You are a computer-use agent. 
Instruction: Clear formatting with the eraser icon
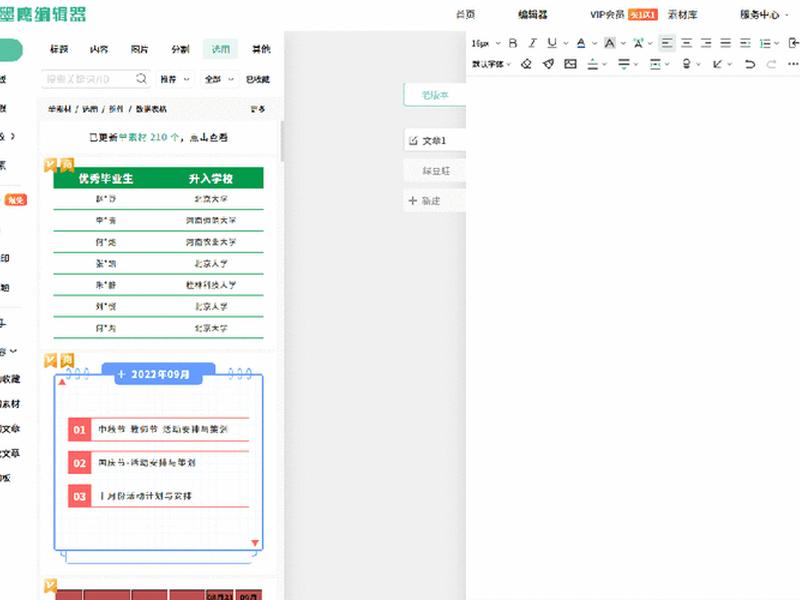(526, 64)
